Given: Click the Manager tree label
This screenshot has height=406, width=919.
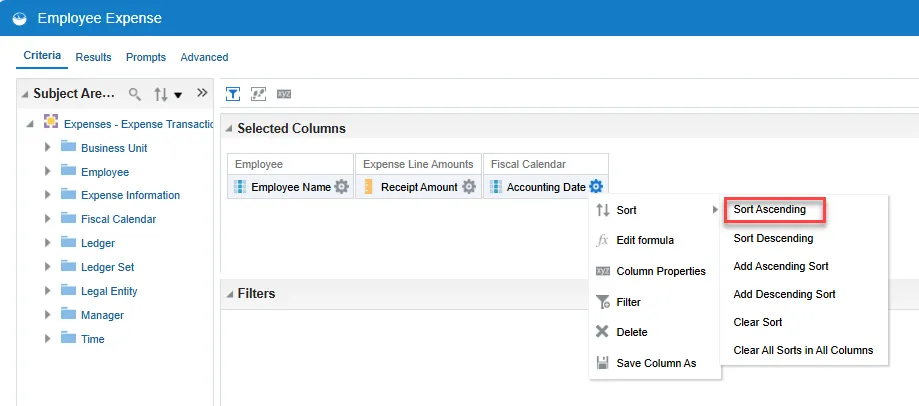Looking at the screenshot, I should pos(103,315).
